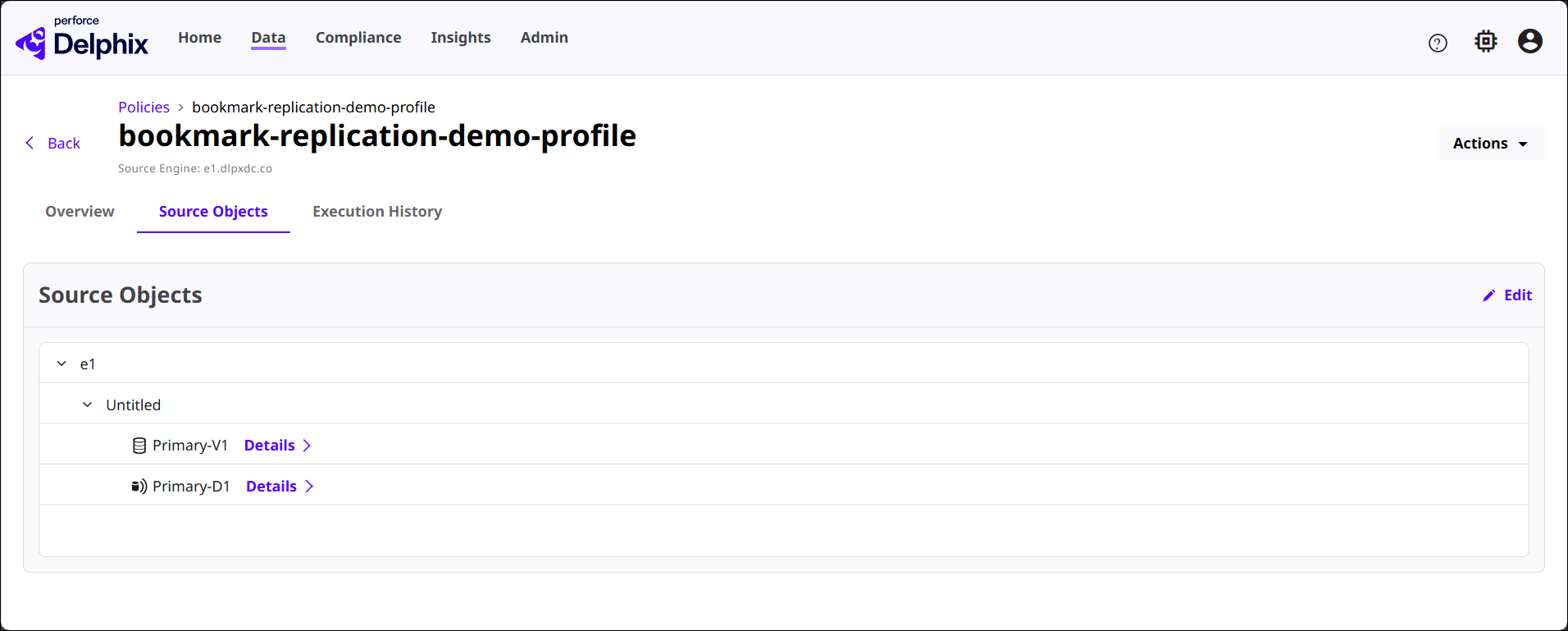This screenshot has width=1568, height=631.
Task: Go to the Insights menu
Action: 460,38
